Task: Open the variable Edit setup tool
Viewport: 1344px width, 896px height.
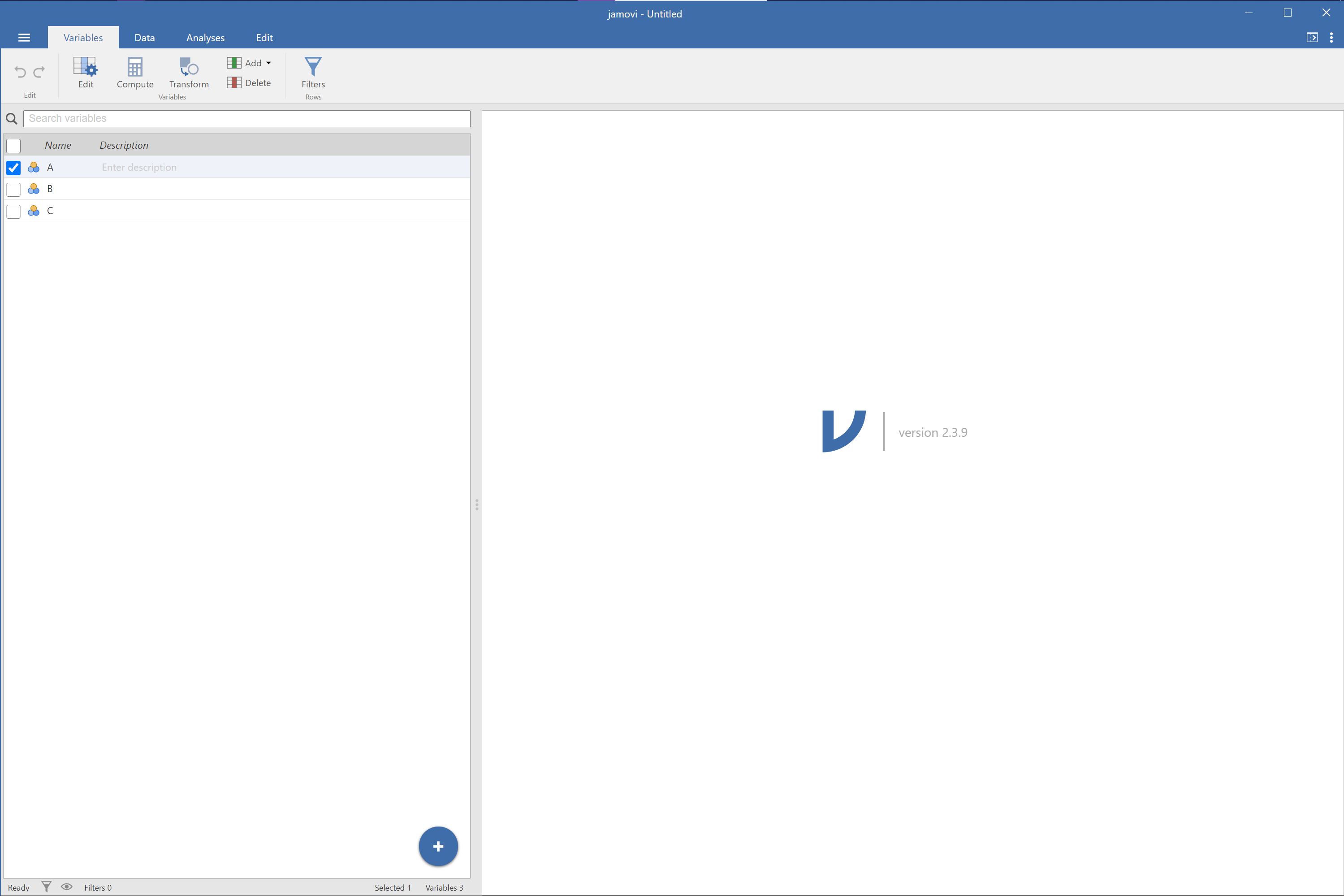Action: click(86, 73)
